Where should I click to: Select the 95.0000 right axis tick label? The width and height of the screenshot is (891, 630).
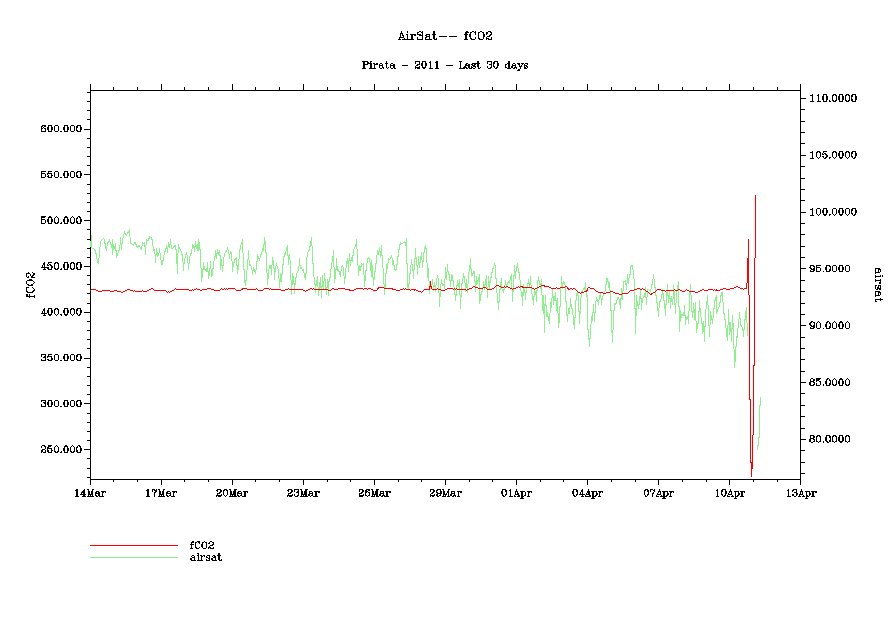click(835, 269)
